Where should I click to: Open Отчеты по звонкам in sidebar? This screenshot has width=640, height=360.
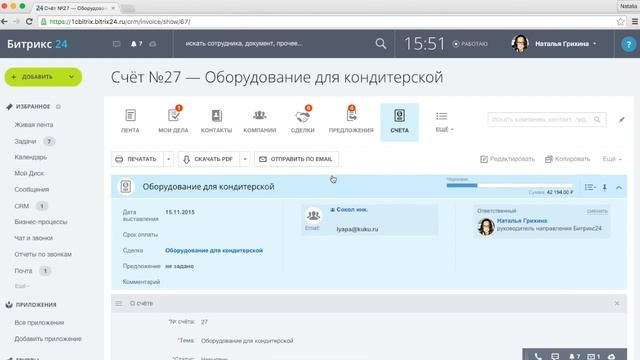point(43,254)
